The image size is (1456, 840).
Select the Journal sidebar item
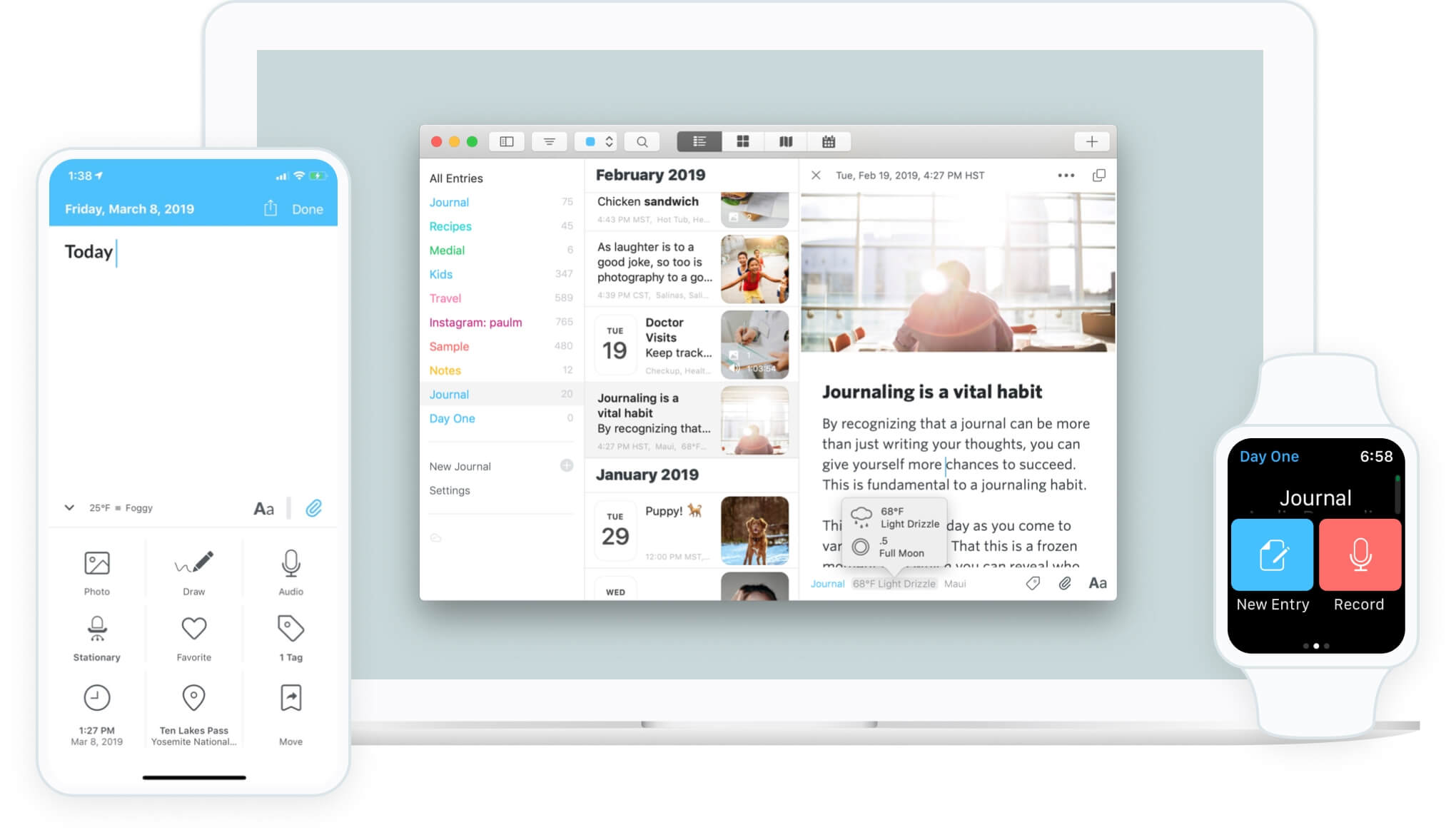click(x=448, y=394)
